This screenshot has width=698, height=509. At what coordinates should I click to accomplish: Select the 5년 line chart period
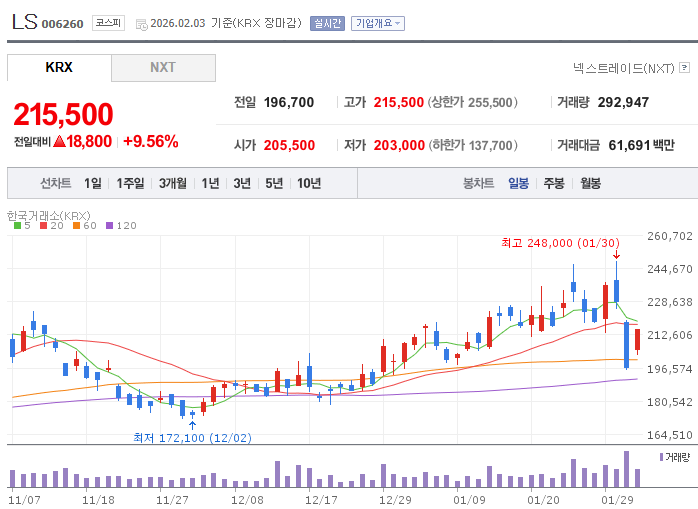(274, 183)
